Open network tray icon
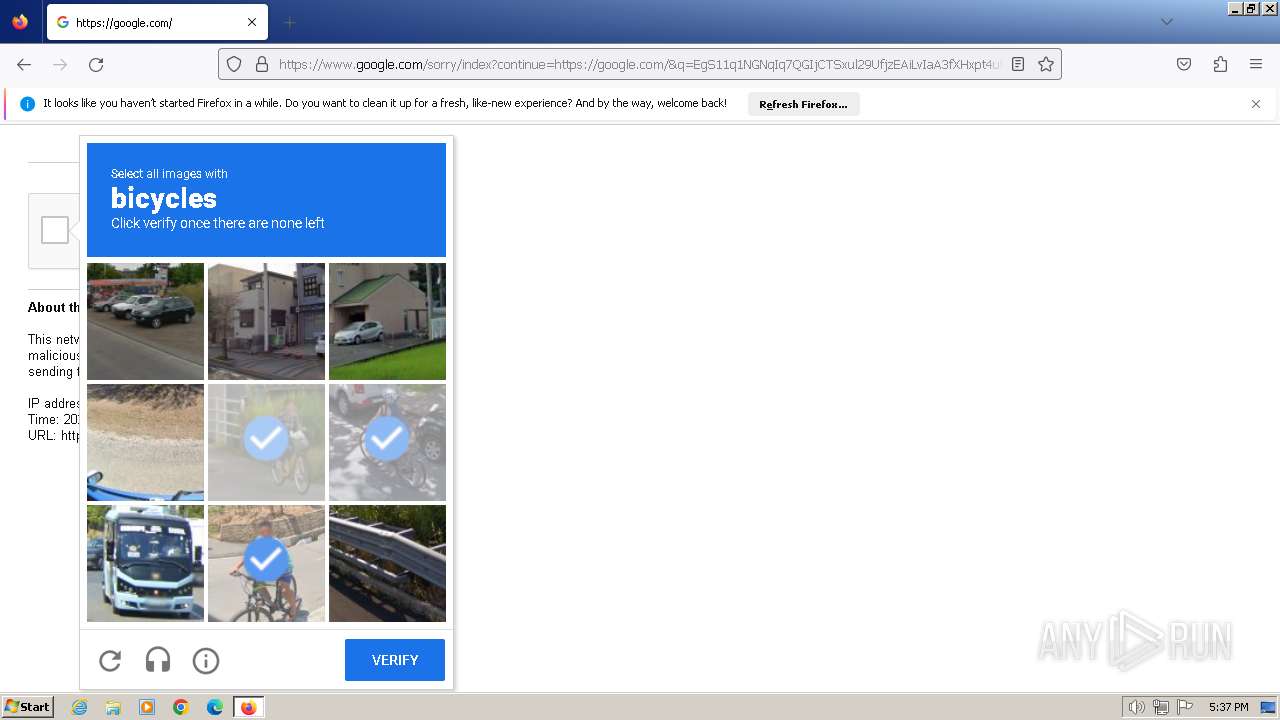The height and width of the screenshot is (720, 1280). pyautogui.click(x=1161, y=707)
